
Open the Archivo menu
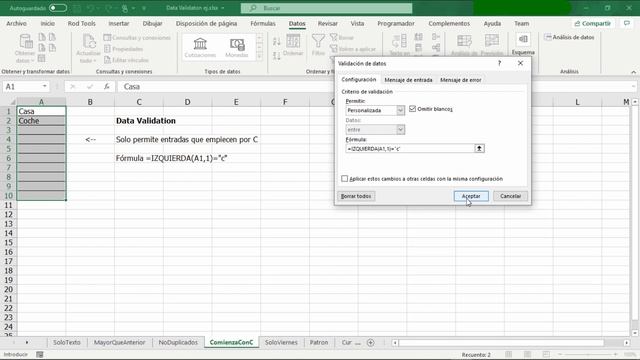(x=16, y=24)
